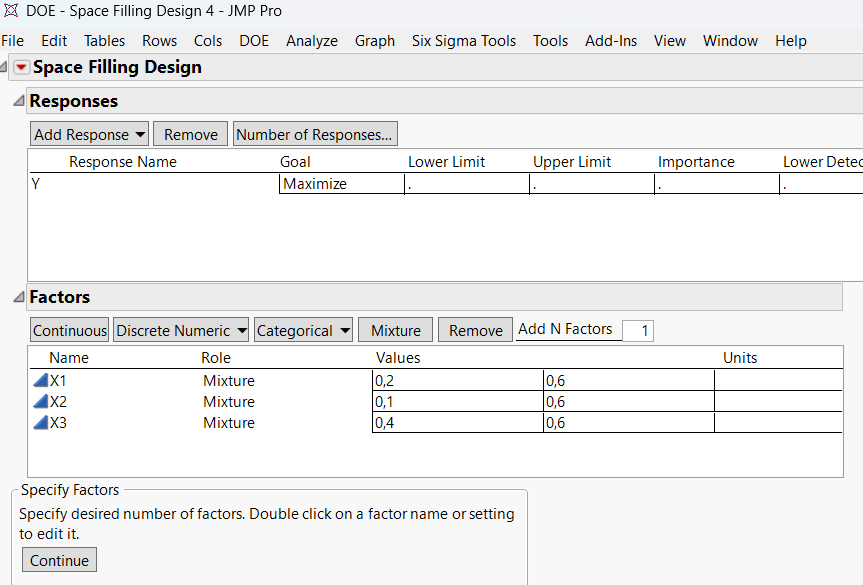Viewport: 863px width, 585px height.
Task: Open the Add Response dropdown
Action: tap(89, 135)
